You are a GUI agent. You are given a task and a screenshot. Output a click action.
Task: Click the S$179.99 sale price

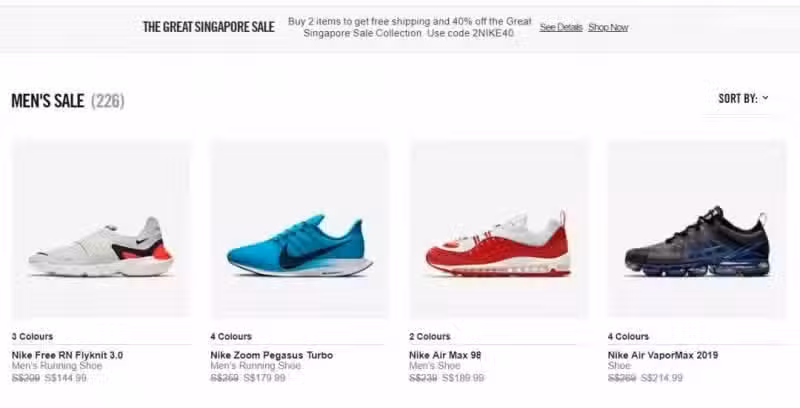264,378
